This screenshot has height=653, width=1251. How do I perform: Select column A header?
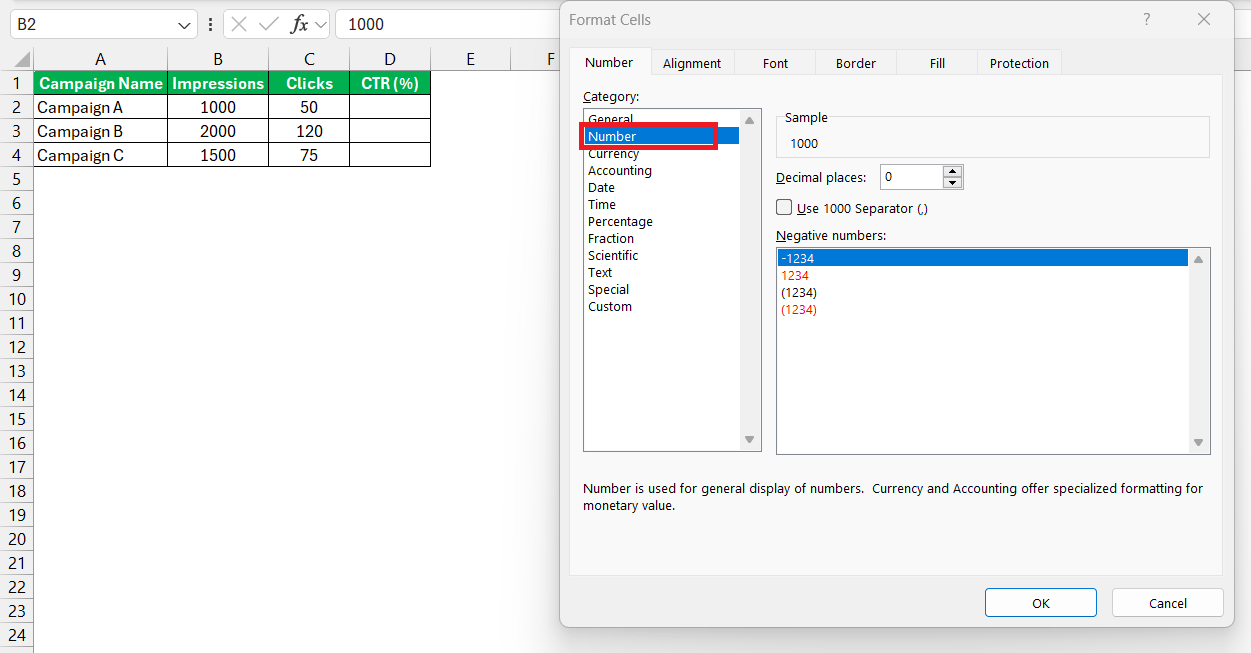[101, 60]
